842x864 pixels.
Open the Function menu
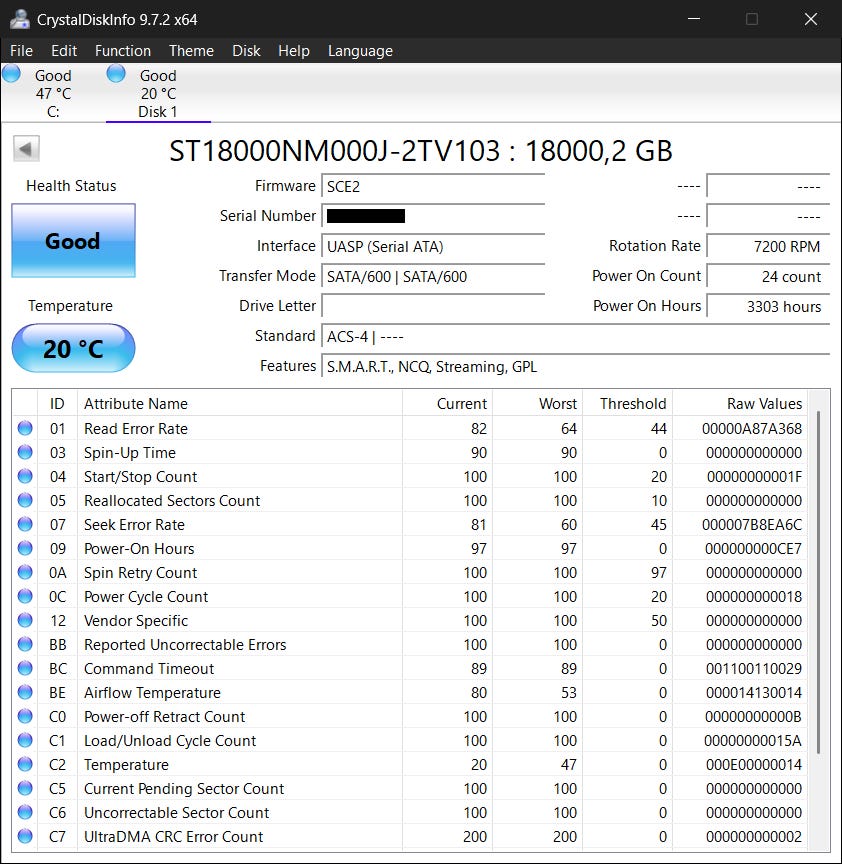pos(123,51)
